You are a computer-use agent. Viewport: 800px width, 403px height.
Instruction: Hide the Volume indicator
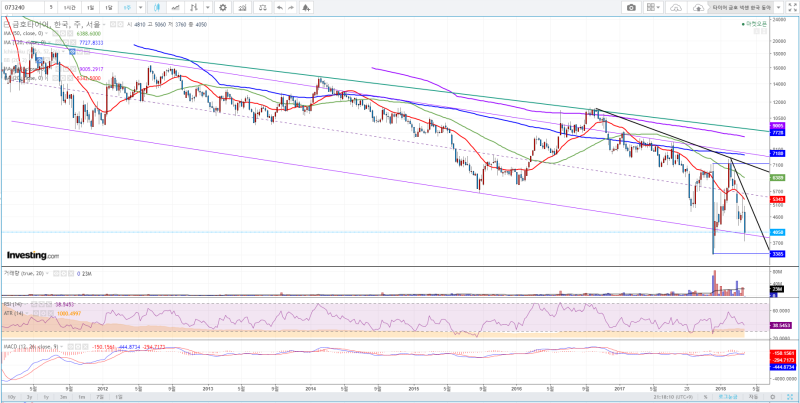(x=56, y=273)
